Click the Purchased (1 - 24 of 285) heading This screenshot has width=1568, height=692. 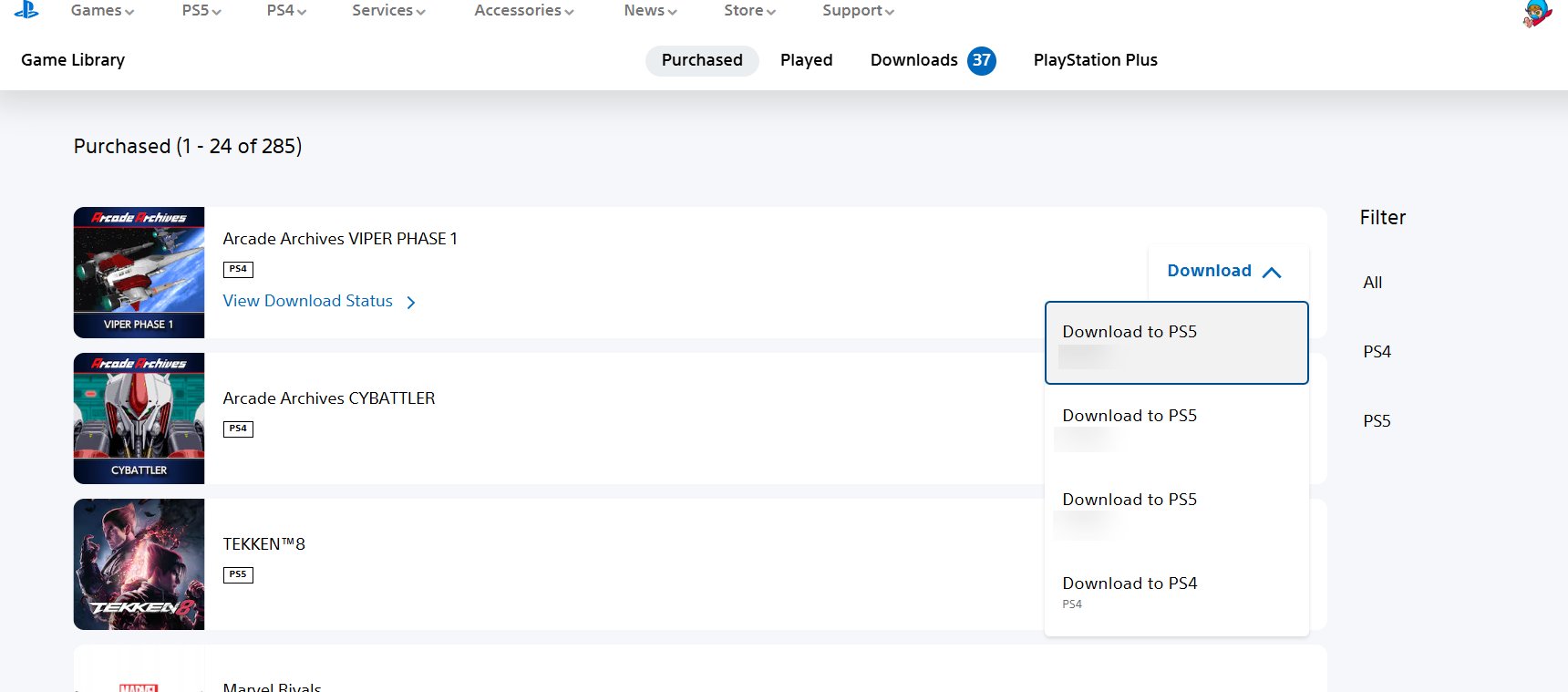[x=188, y=146]
